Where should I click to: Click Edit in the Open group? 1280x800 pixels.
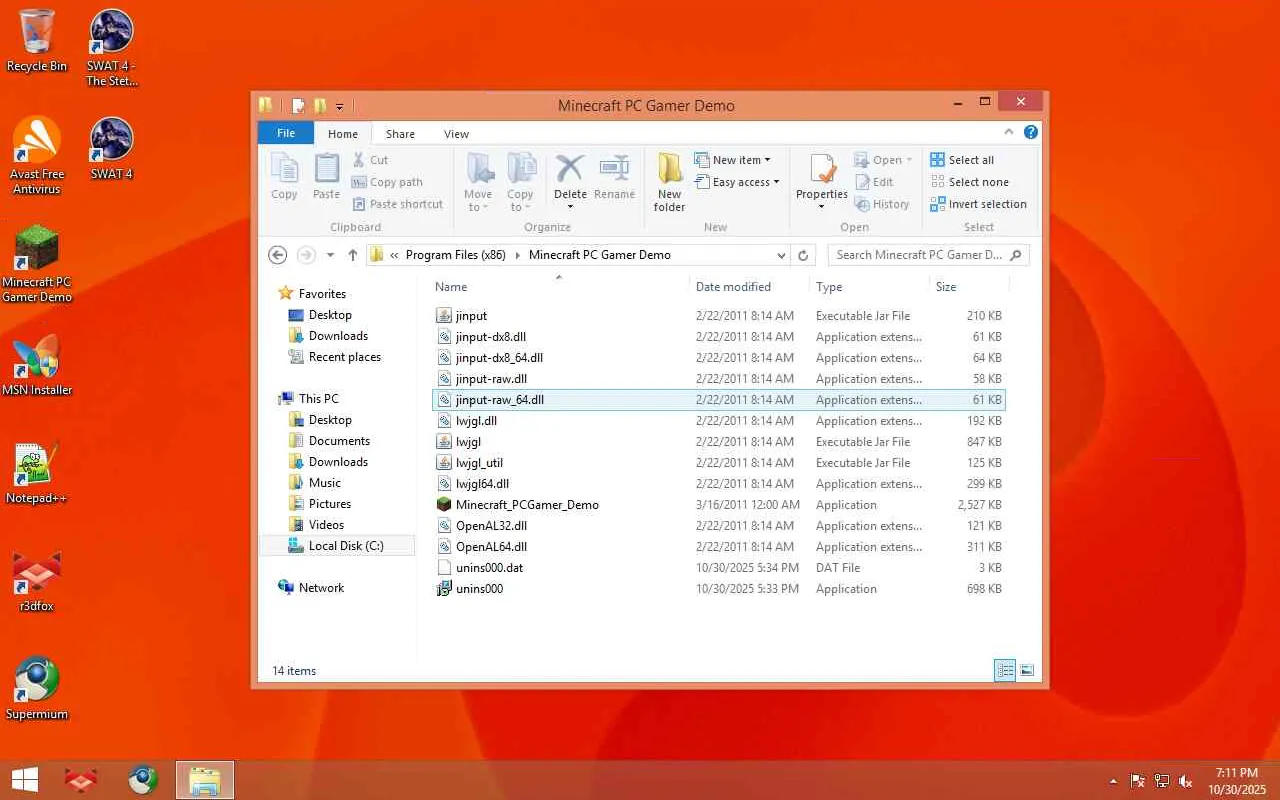click(x=874, y=182)
